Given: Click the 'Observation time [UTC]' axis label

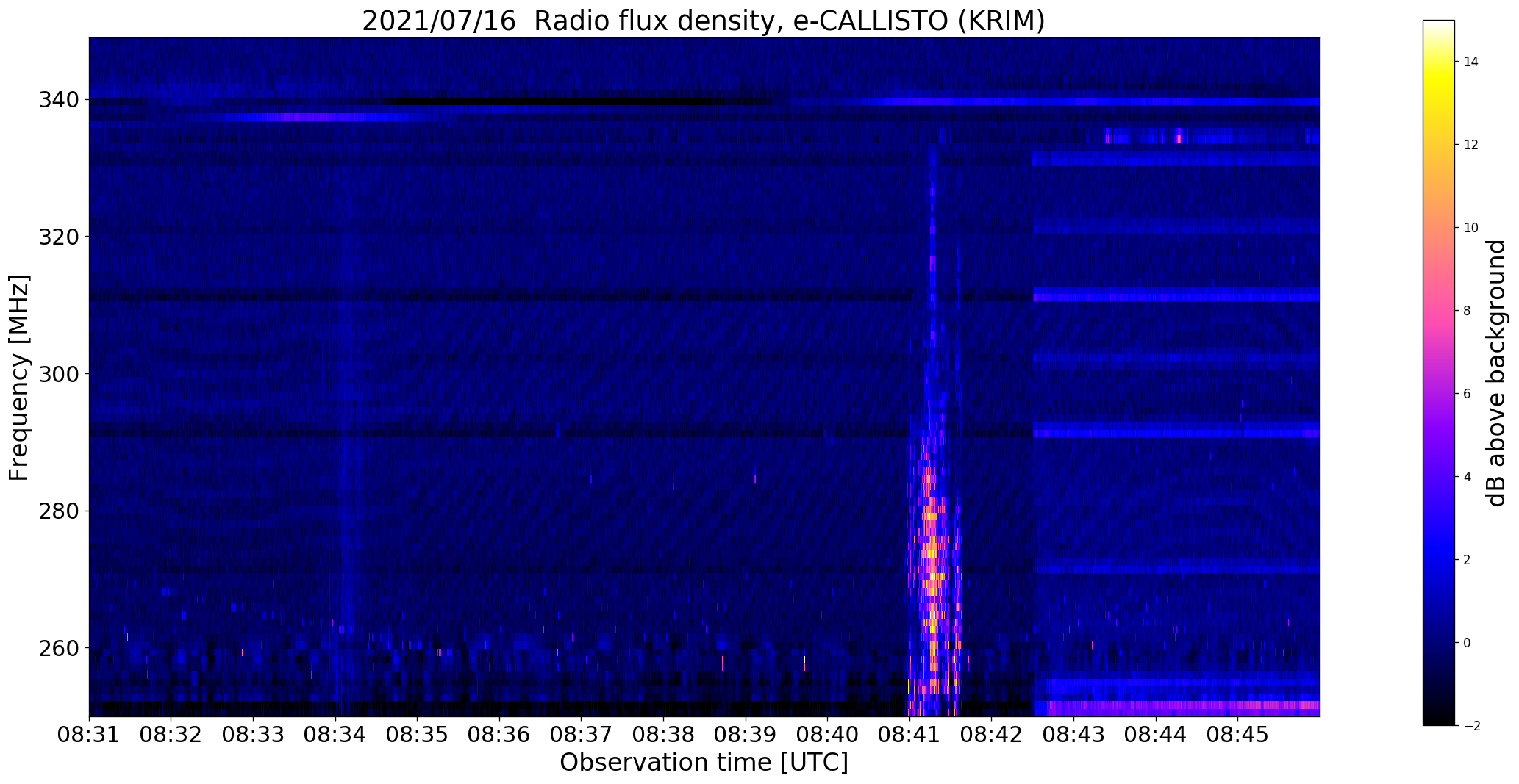Looking at the screenshot, I should pos(704,762).
